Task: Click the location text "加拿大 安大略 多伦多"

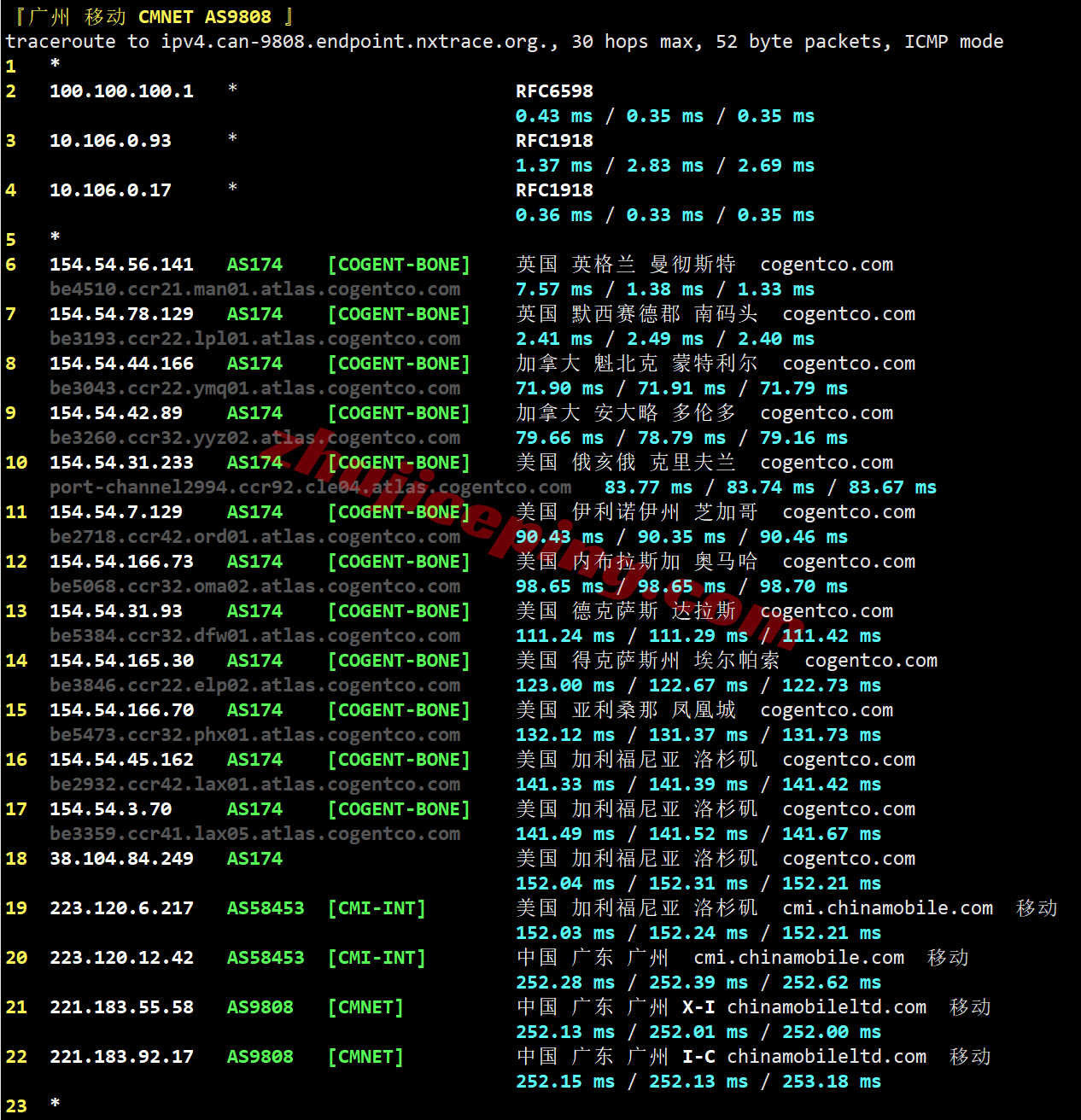Action: (x=626, y=413)
